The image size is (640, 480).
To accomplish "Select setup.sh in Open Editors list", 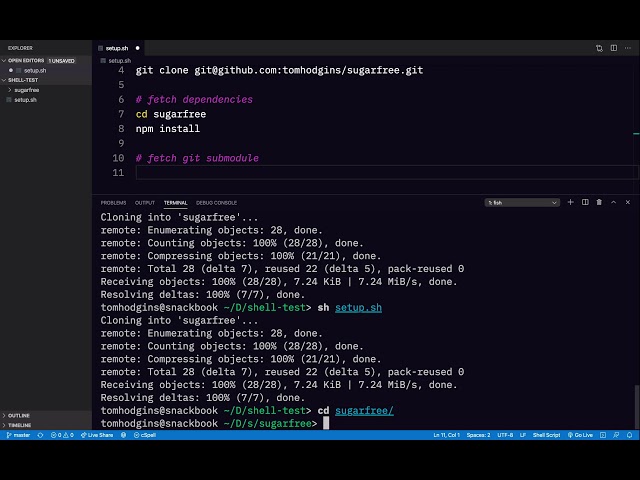I will 35,70.
